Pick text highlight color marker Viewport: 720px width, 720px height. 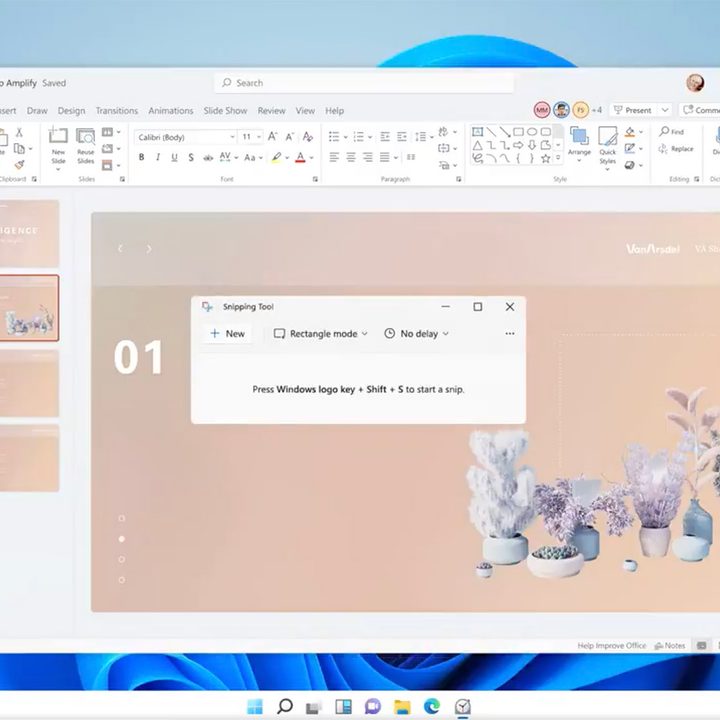click(x=276, y=158)
